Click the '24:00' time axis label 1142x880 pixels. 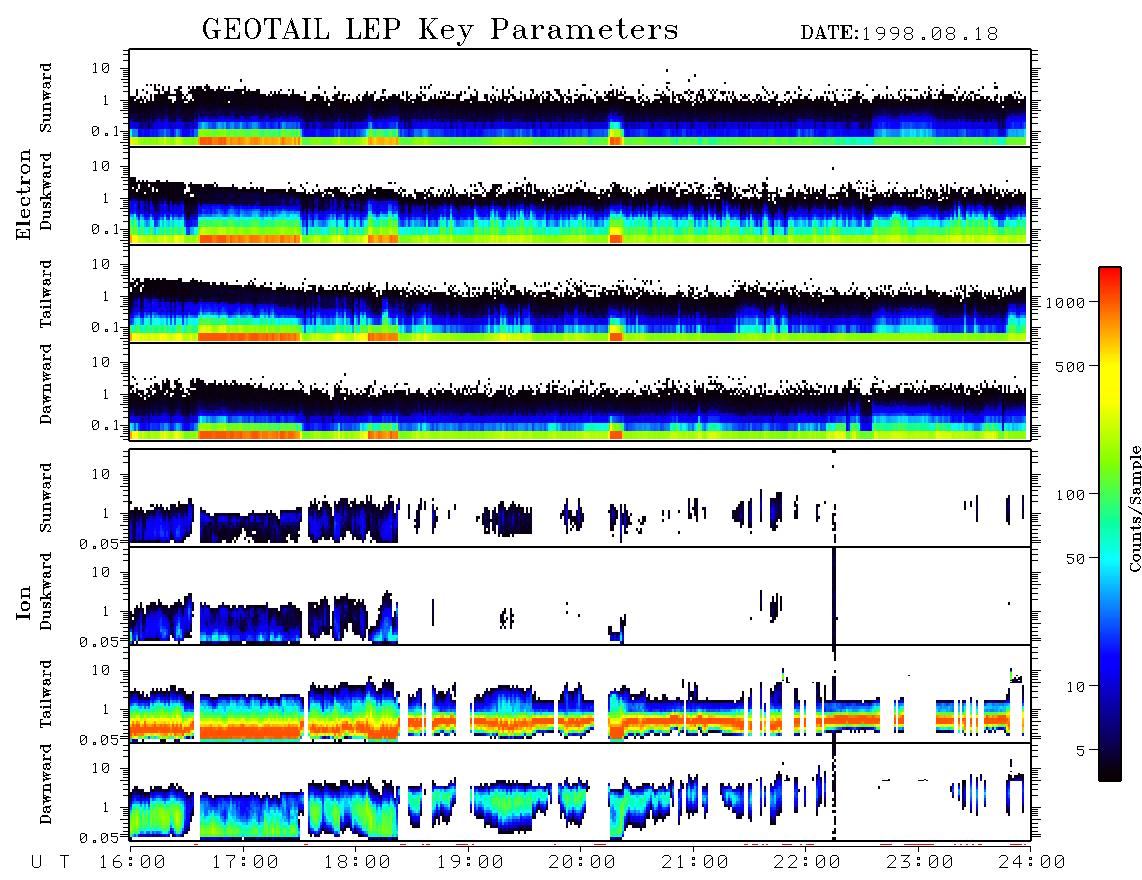click(1032, 863)
